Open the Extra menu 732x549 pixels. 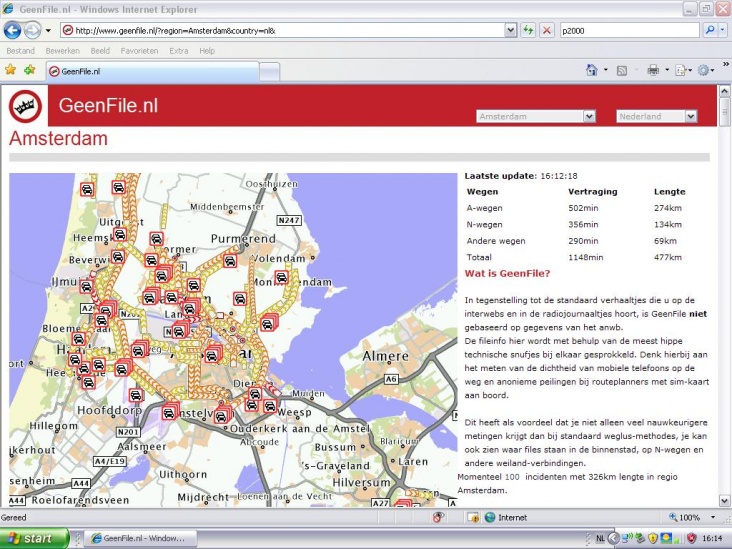coord(178,50)
